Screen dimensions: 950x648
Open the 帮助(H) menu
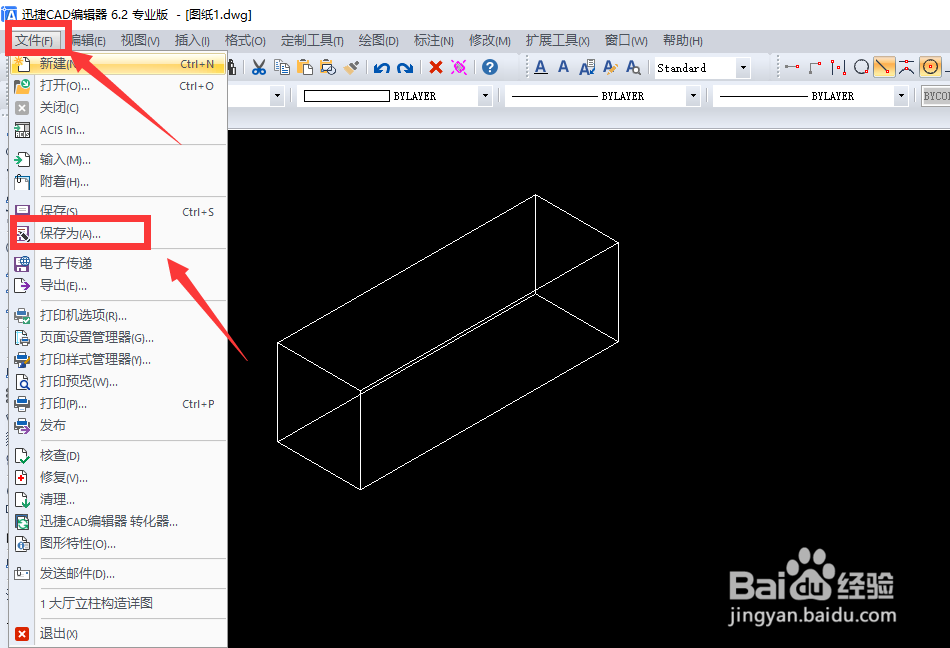coord(683,41)
